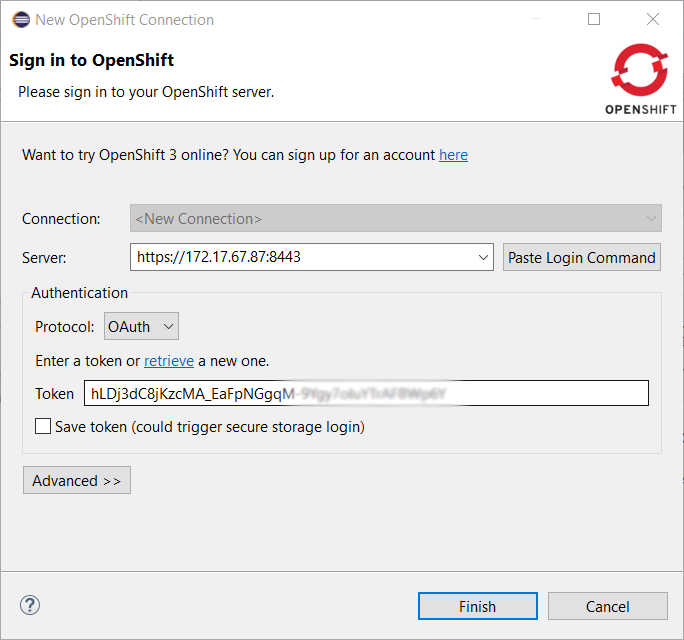Screen dimensions: 684x640
Task: Close the dialog with the X button
Action: [x=652, y=19]
